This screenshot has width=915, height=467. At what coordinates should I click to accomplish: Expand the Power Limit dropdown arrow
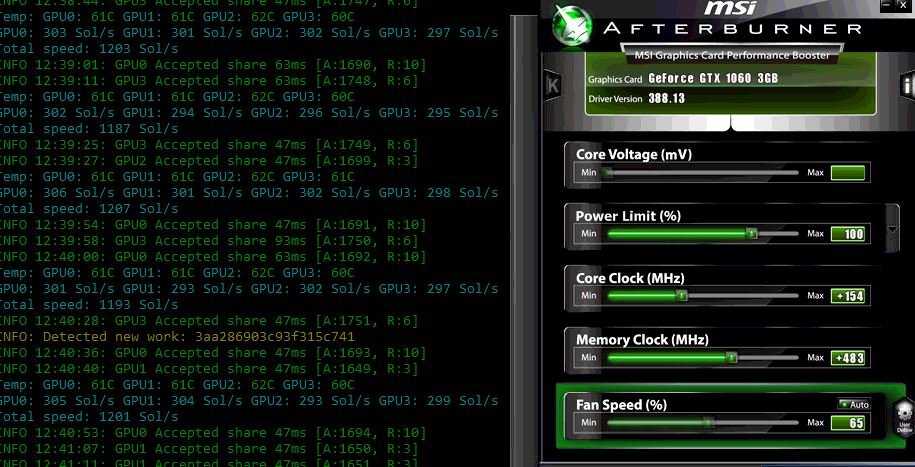892,229
